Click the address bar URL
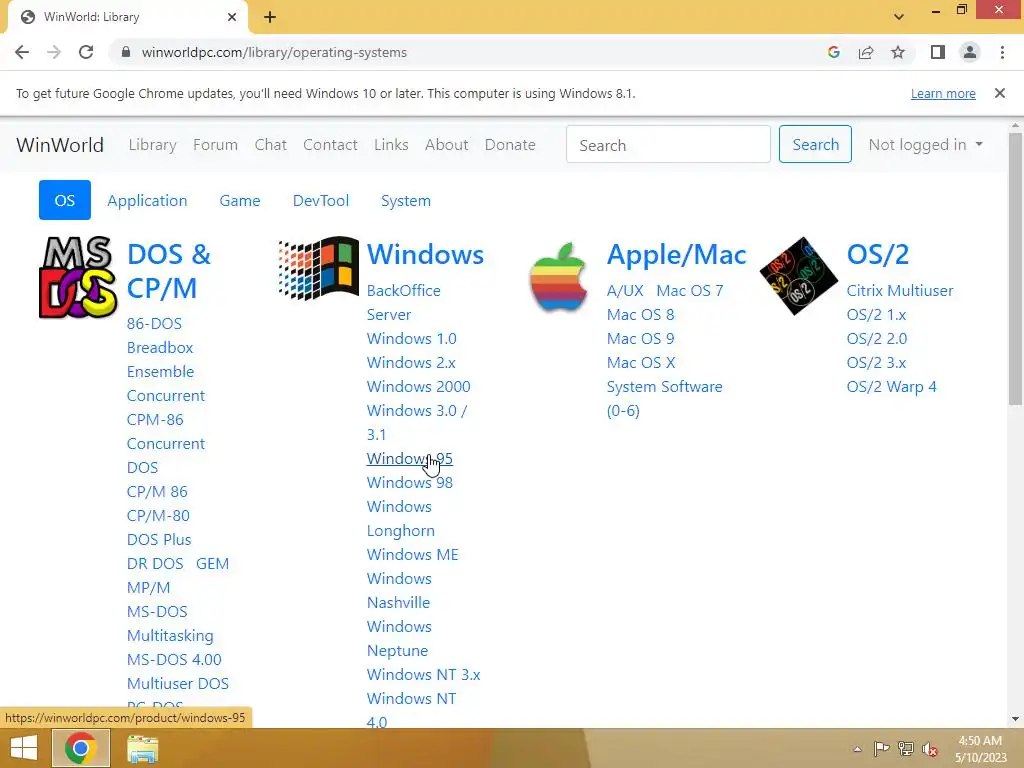This screenshot has width=1024, height=768. pos(274,52)
